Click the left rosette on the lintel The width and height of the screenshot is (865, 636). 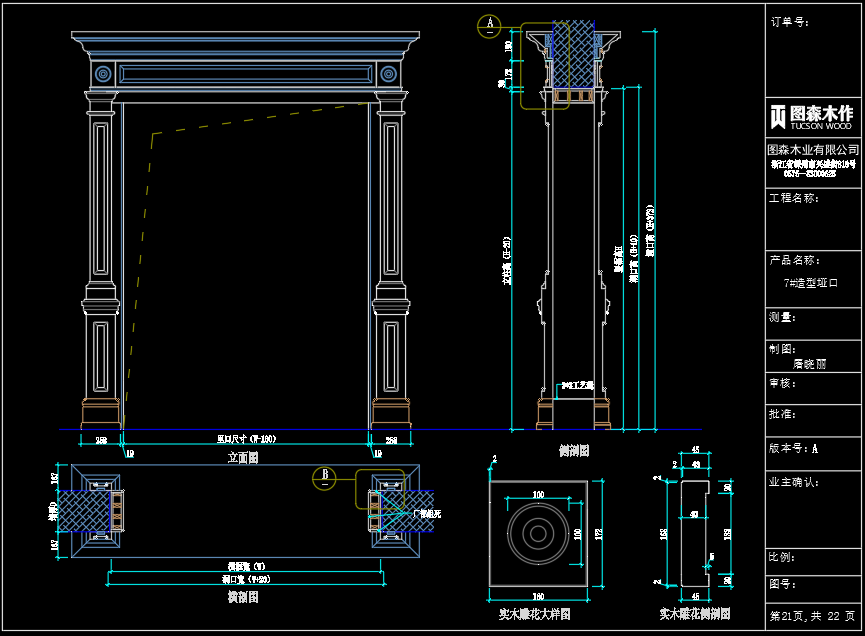102,74
